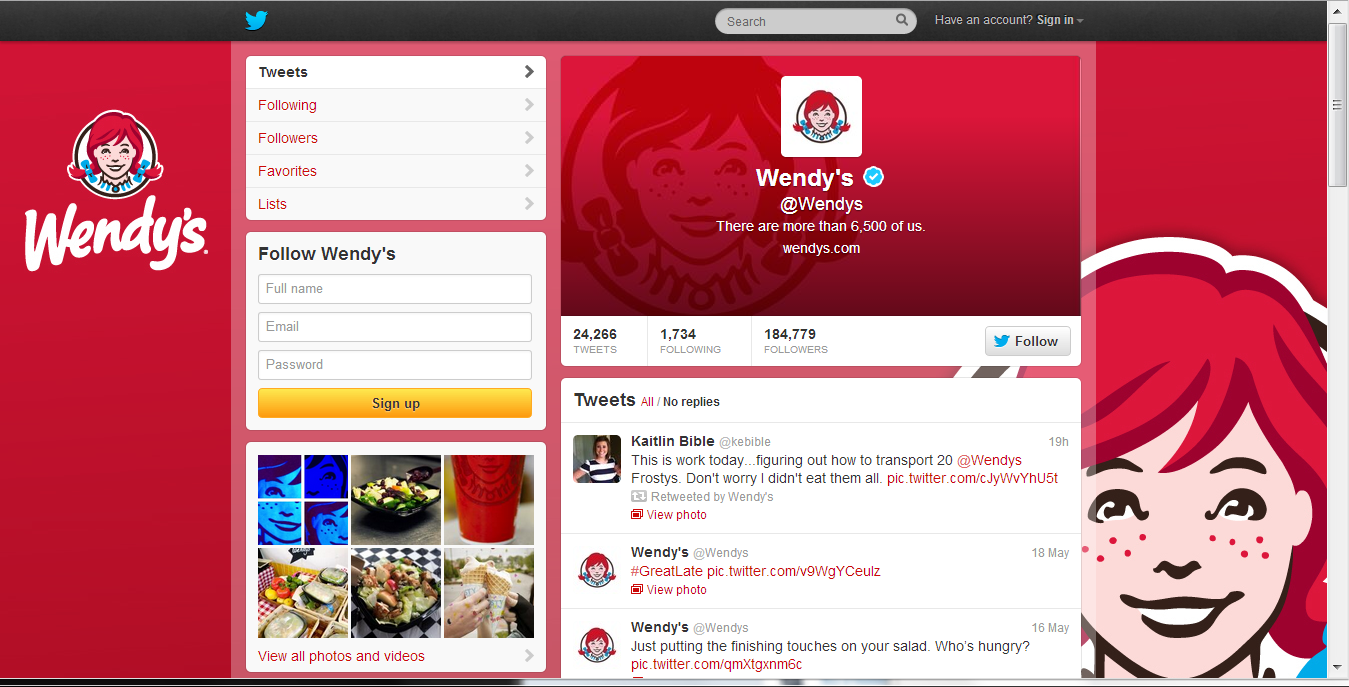This screenshot has height=687, width=1349.
Task: Click the 184,779 Followers count
Action: click(x=796, y=341)
